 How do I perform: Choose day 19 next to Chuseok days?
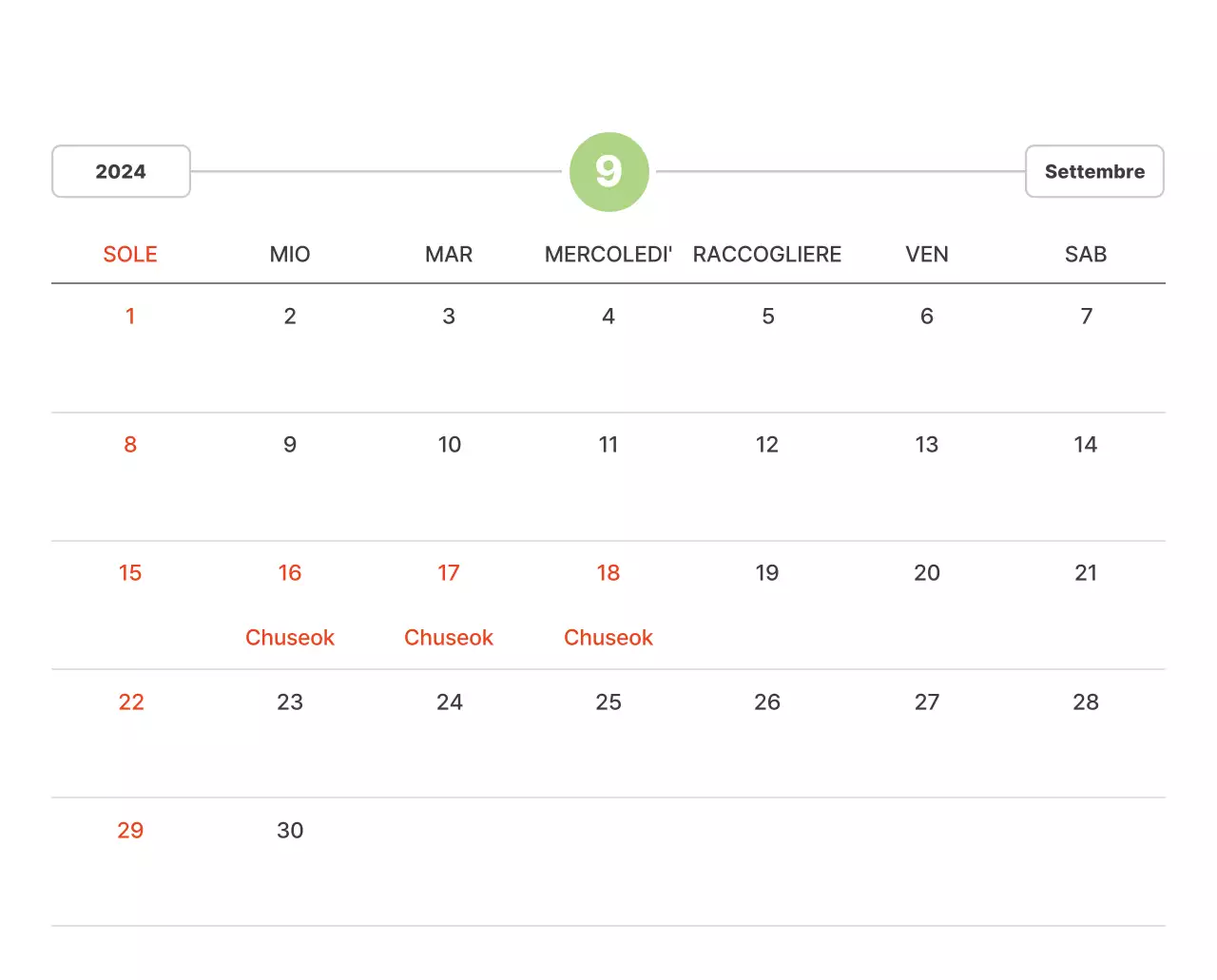coord(767,572)
